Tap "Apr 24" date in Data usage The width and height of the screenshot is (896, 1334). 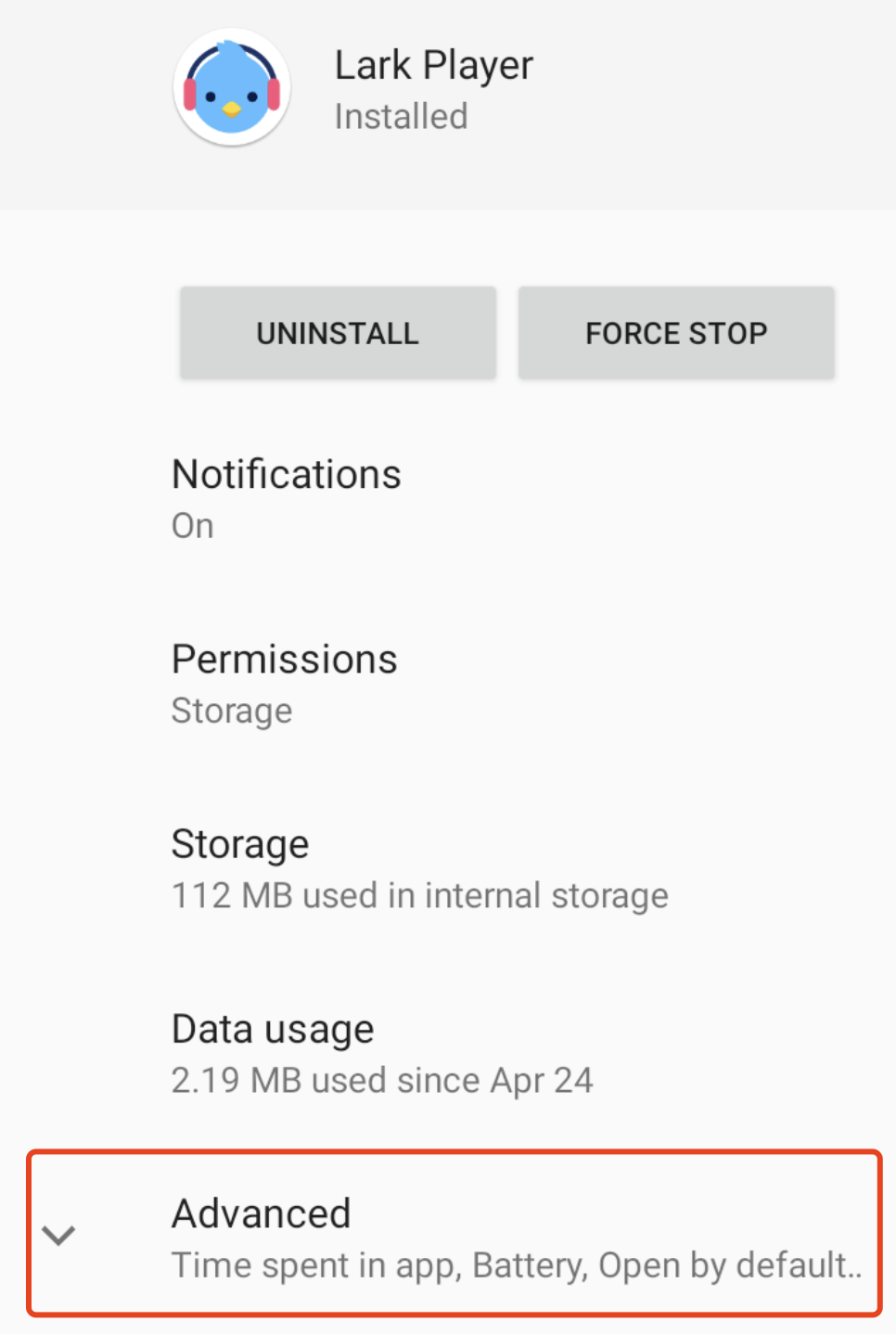[x=542, y=1080]
